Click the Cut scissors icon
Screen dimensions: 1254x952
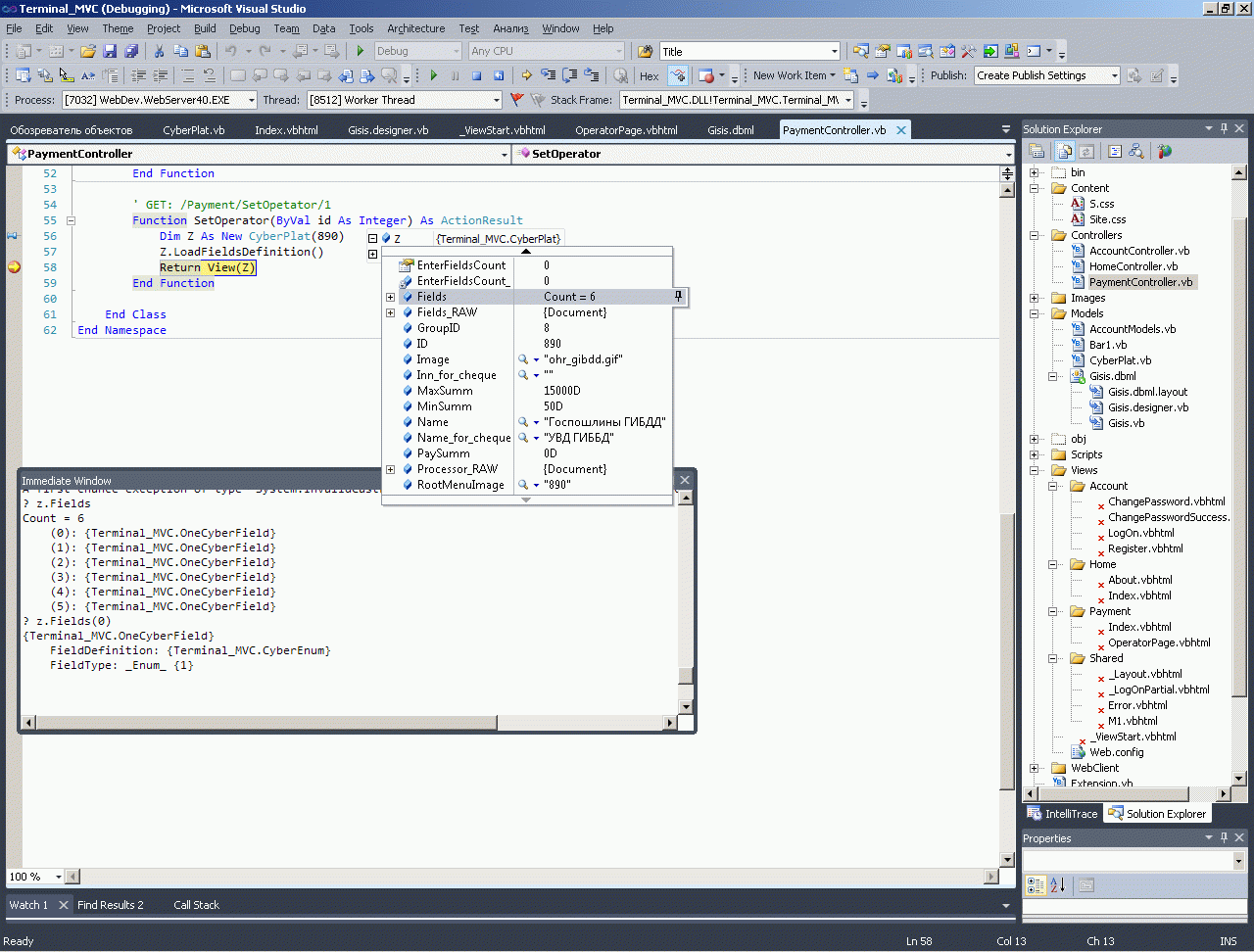(160, 51)
